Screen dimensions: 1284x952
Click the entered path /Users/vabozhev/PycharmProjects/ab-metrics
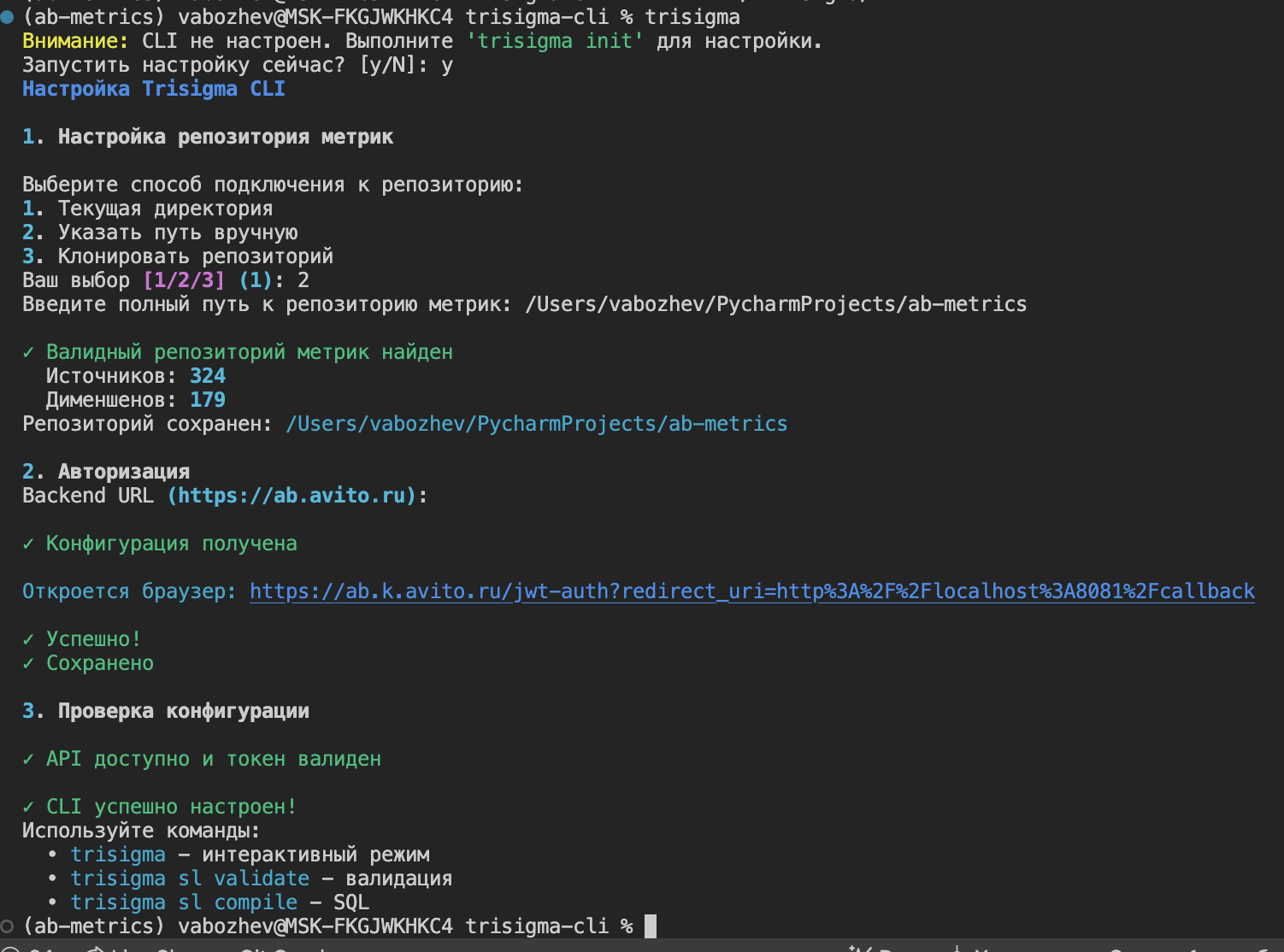tap(775, 303)
